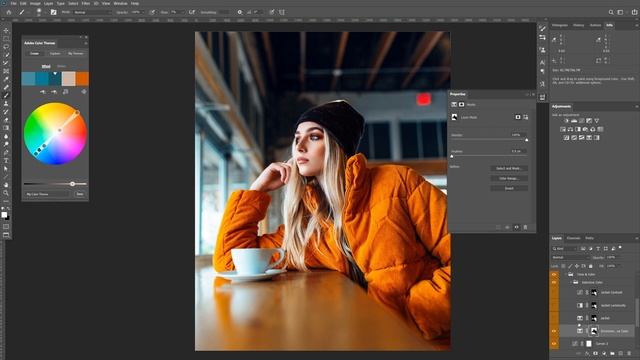Image resolution: width=640 pixels, height=360 pixels.
Task: Toggle visibility of the Tone & Color group
Action: 554,274
